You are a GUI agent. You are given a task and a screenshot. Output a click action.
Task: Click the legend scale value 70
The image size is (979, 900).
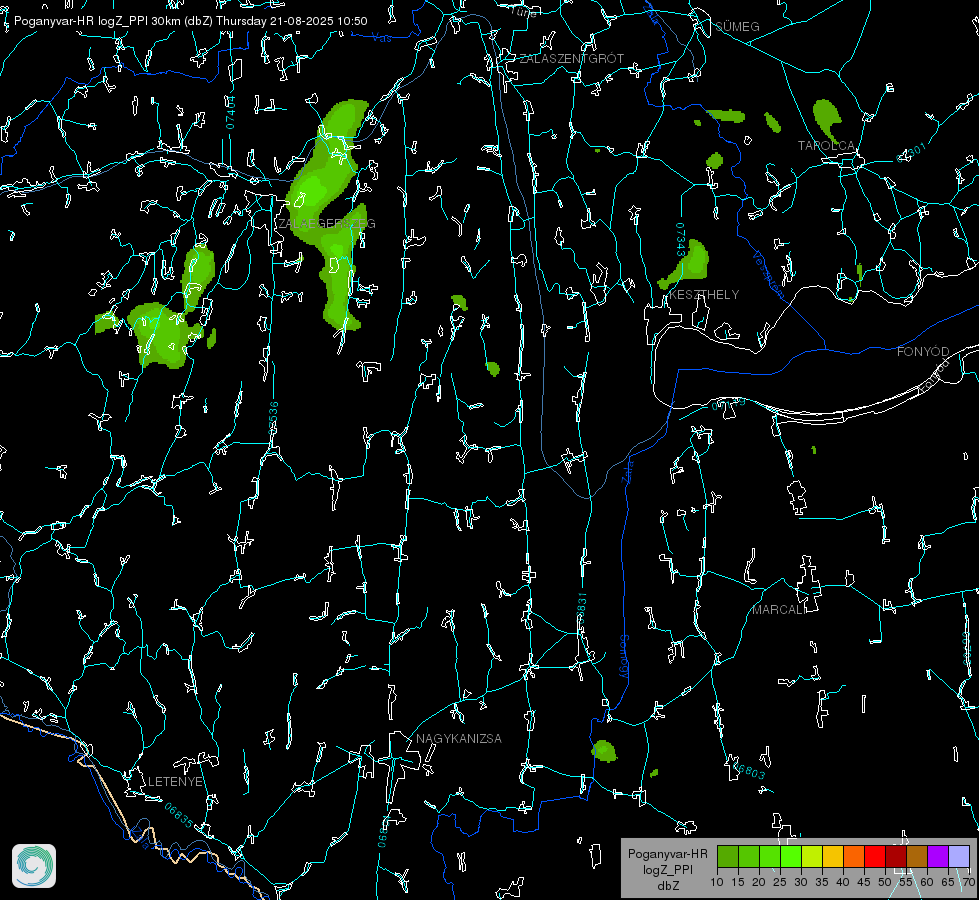(969, 882)
